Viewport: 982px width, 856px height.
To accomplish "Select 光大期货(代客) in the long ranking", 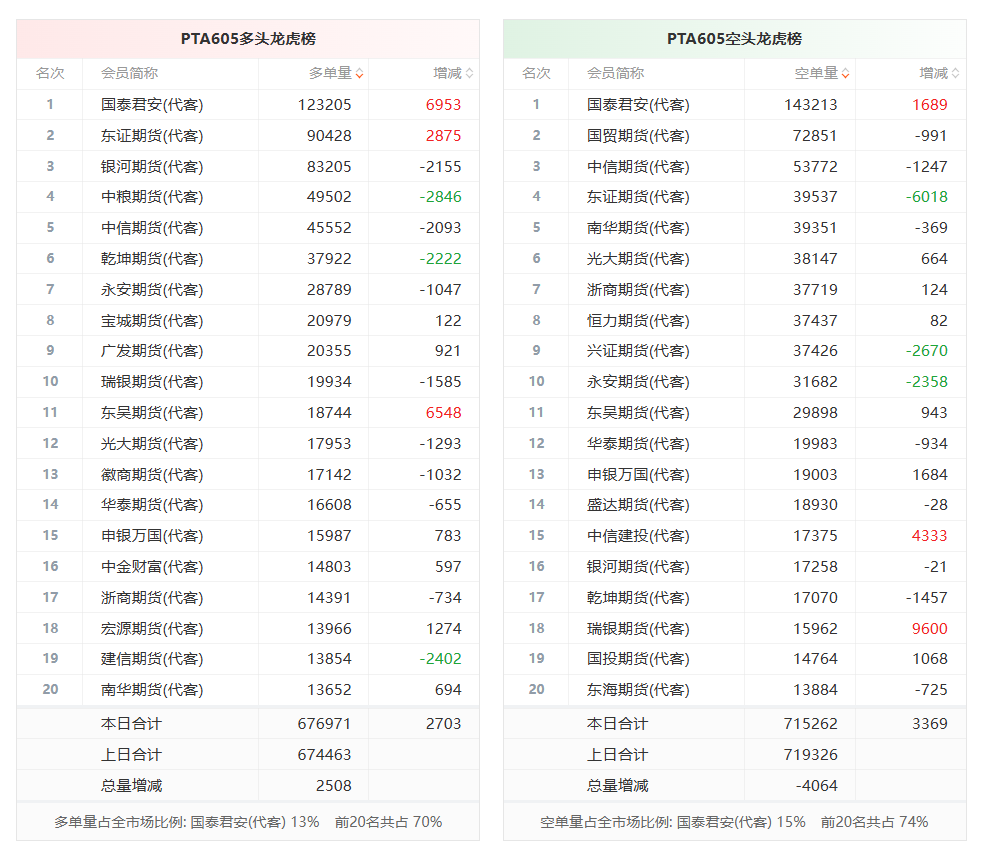I will click(152, 444).
